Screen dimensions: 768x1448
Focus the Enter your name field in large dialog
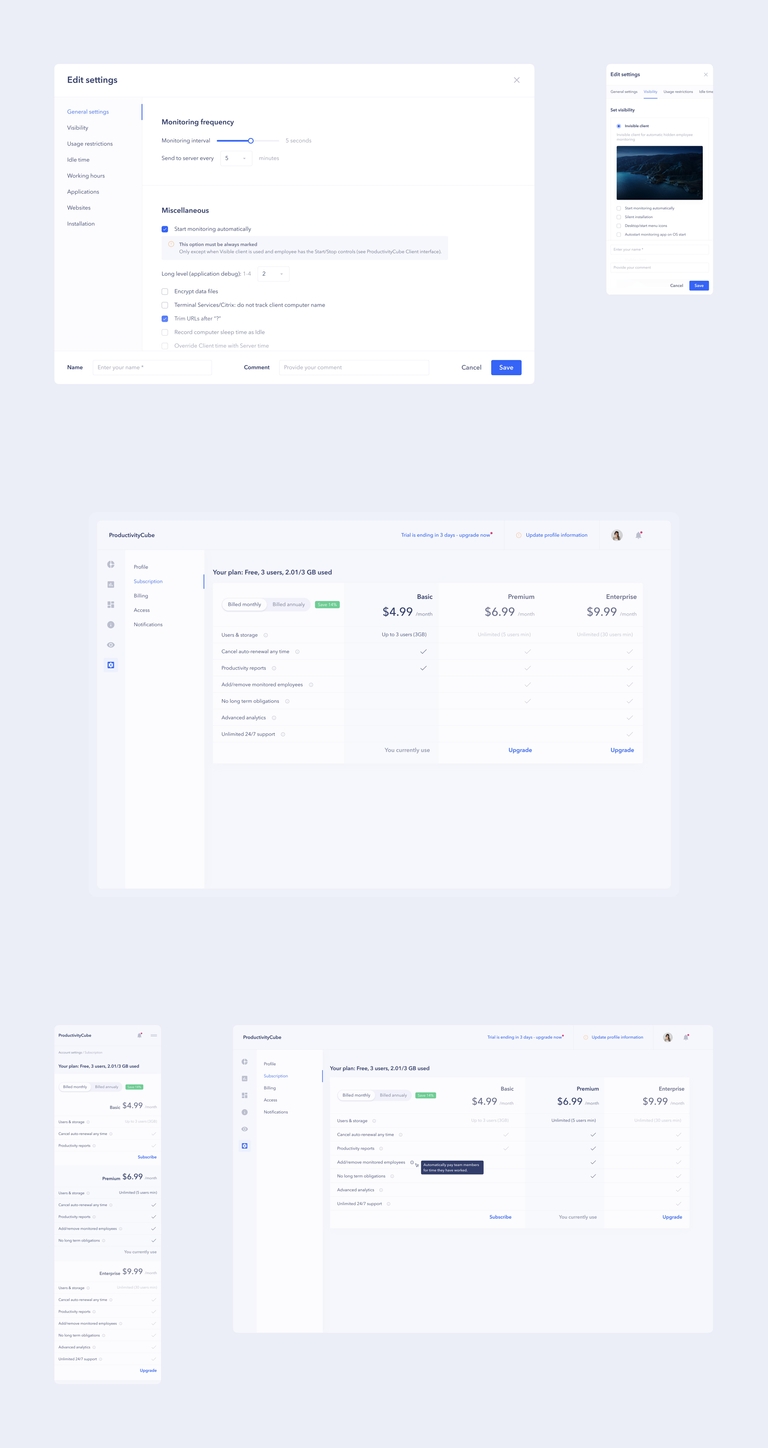(153, 368)
